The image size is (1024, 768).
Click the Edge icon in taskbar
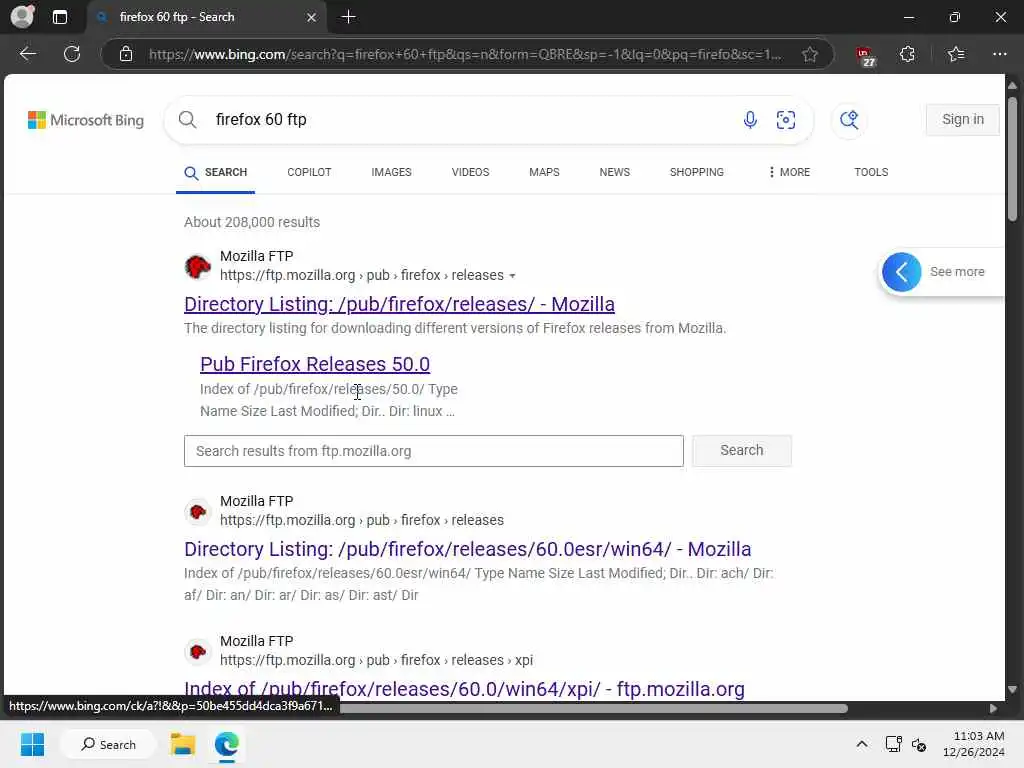[x=227, y=744]
